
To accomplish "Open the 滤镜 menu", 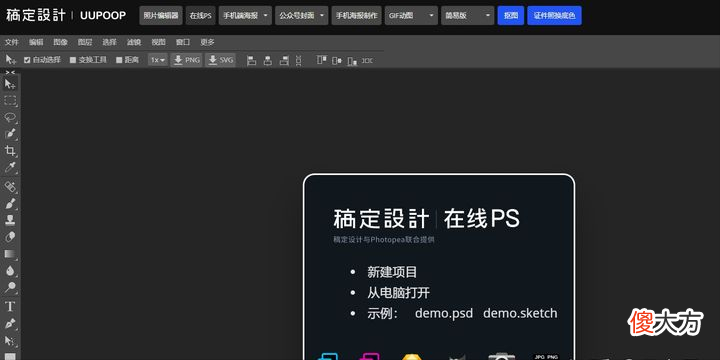I will pyautogui.click(x=134, y=42).
